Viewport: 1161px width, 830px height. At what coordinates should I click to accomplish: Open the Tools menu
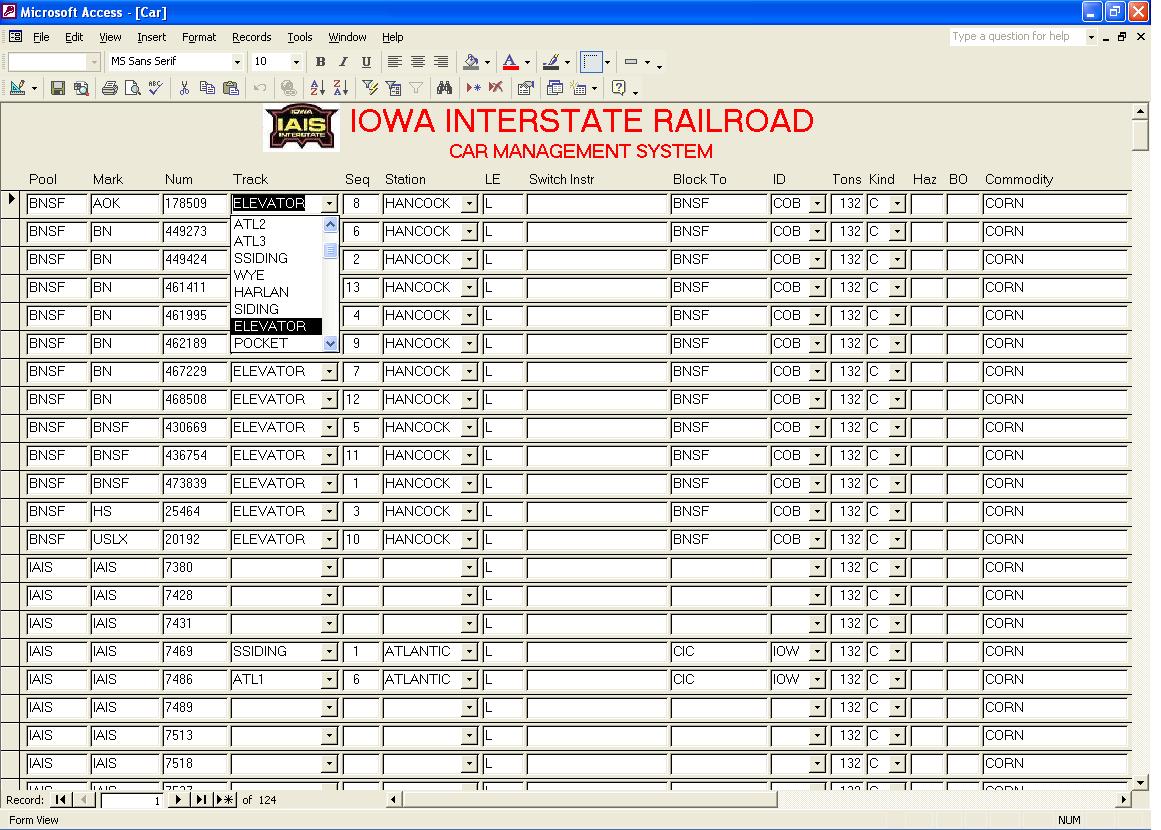(x=300, y=37)
